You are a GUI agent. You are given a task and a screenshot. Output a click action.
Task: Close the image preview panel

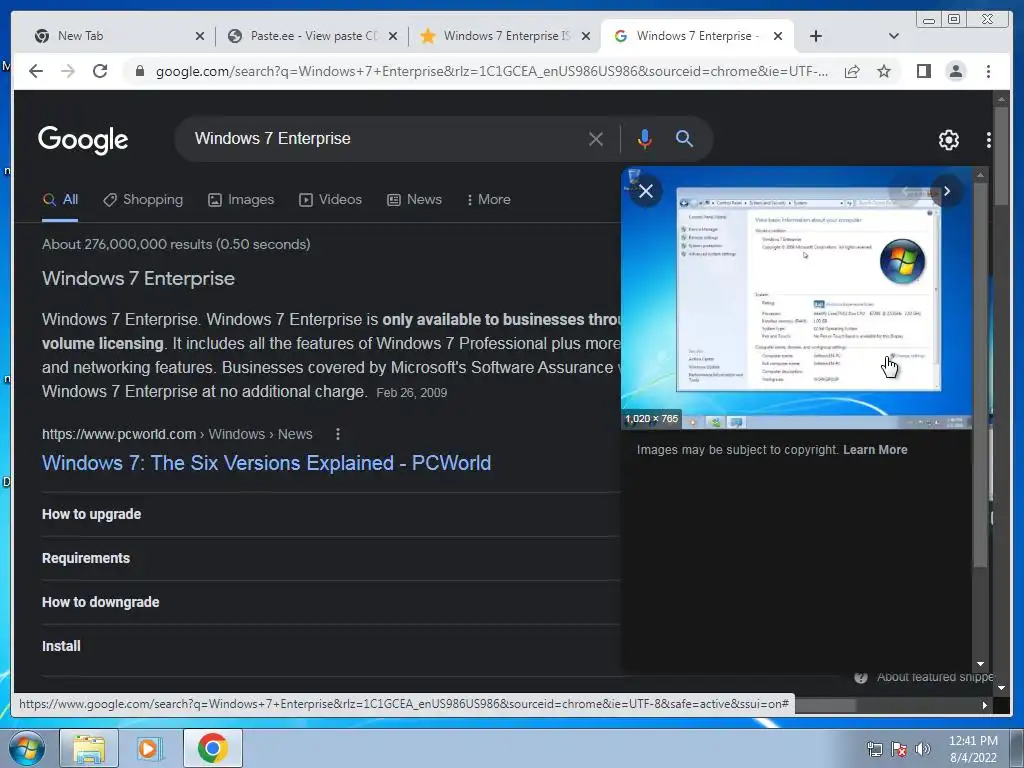[646, 191]
